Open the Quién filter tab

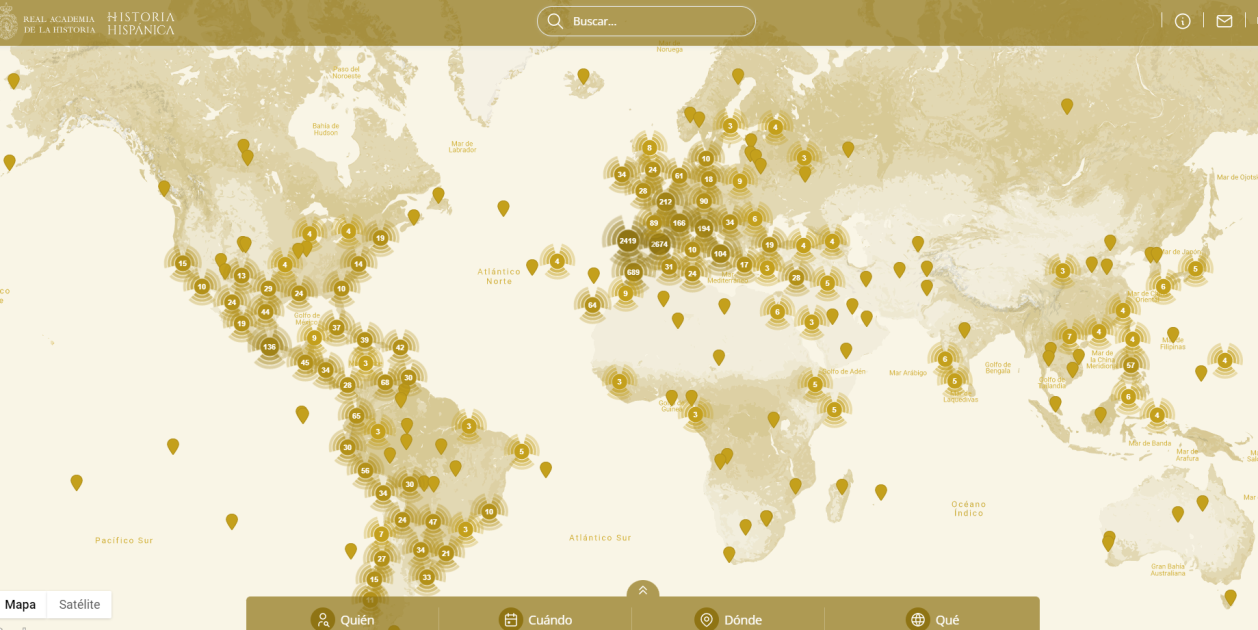pyautogui.click(x=357, y=620)
